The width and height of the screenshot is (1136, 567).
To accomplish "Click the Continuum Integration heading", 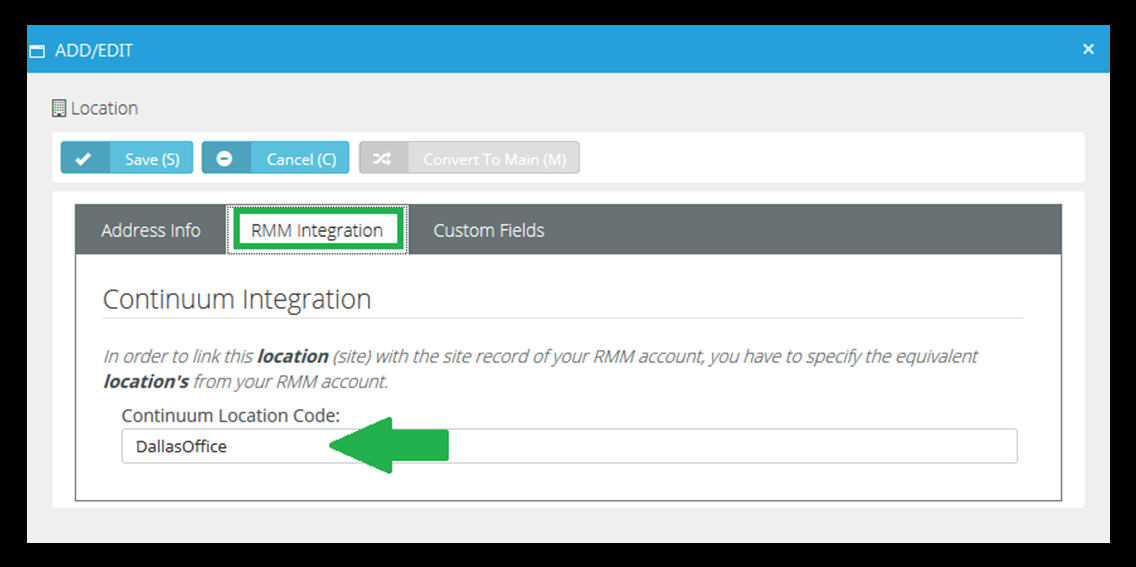I will [x=237, y=299].
